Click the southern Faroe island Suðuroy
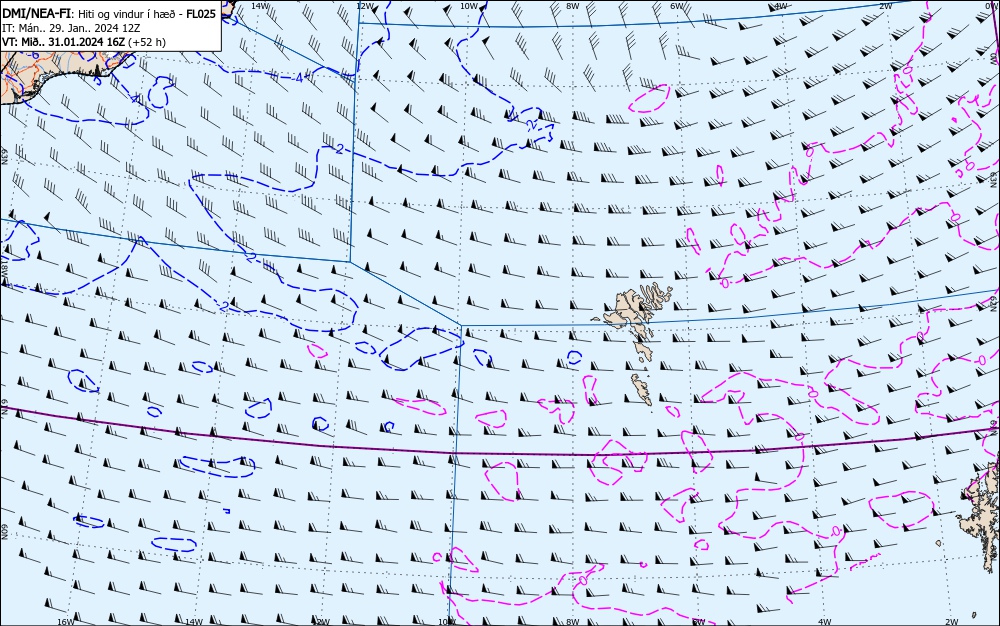The width and height of the screenshot is (1000, 626). (642, 389)
